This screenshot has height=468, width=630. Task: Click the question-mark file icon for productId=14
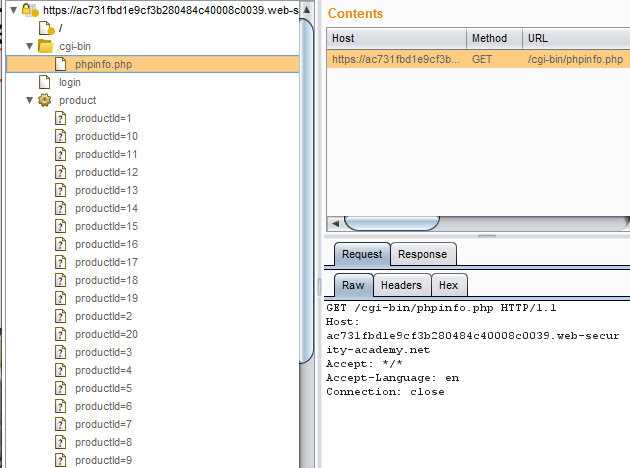click(x=61, y=208)
